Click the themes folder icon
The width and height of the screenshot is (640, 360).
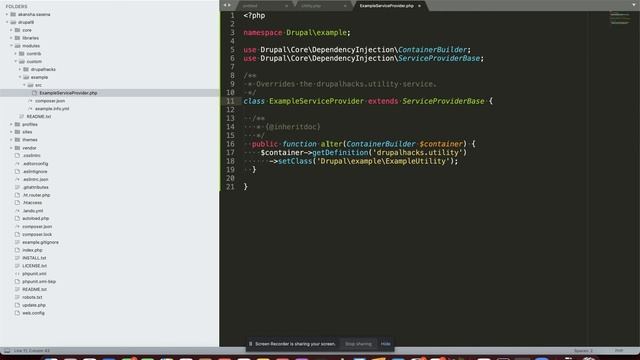(x=17, y=140)
